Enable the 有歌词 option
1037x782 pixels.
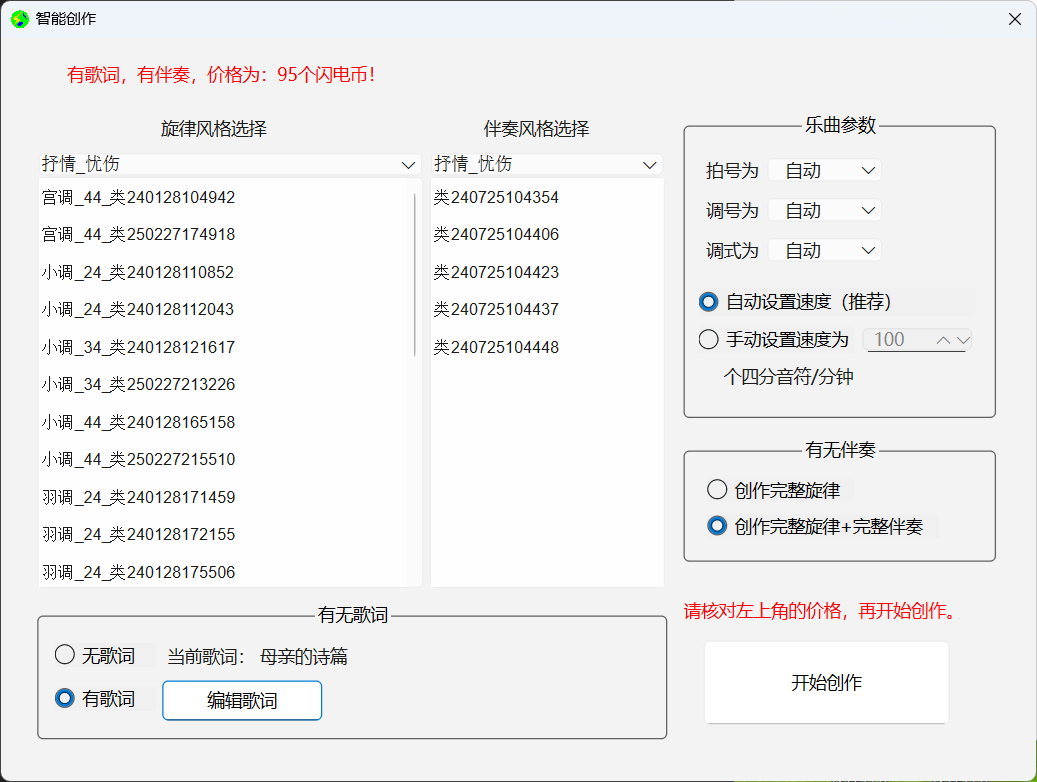pyautogui.click(x=64, y=698)
